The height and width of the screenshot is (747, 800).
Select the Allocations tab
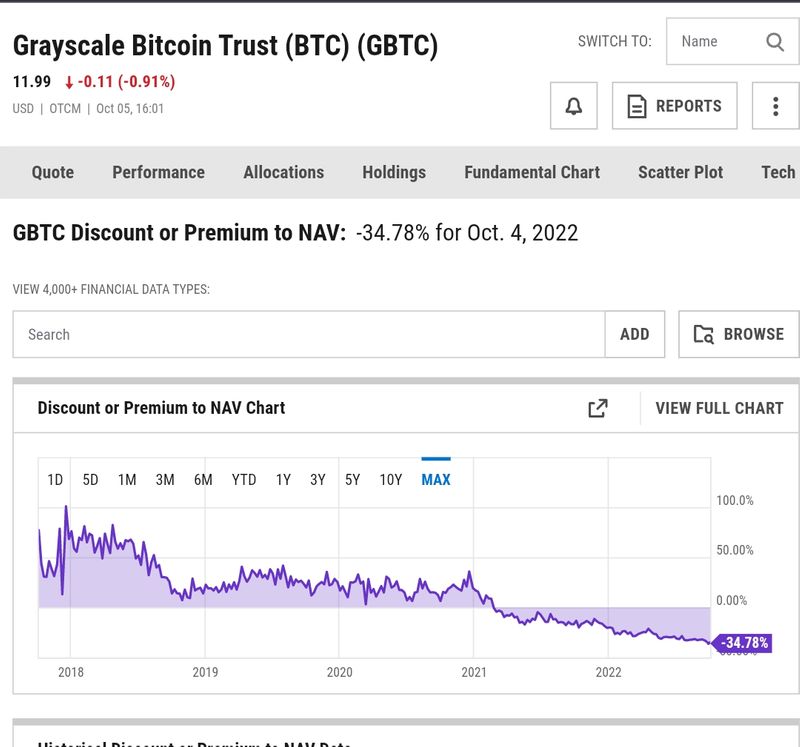coord(283,172)
